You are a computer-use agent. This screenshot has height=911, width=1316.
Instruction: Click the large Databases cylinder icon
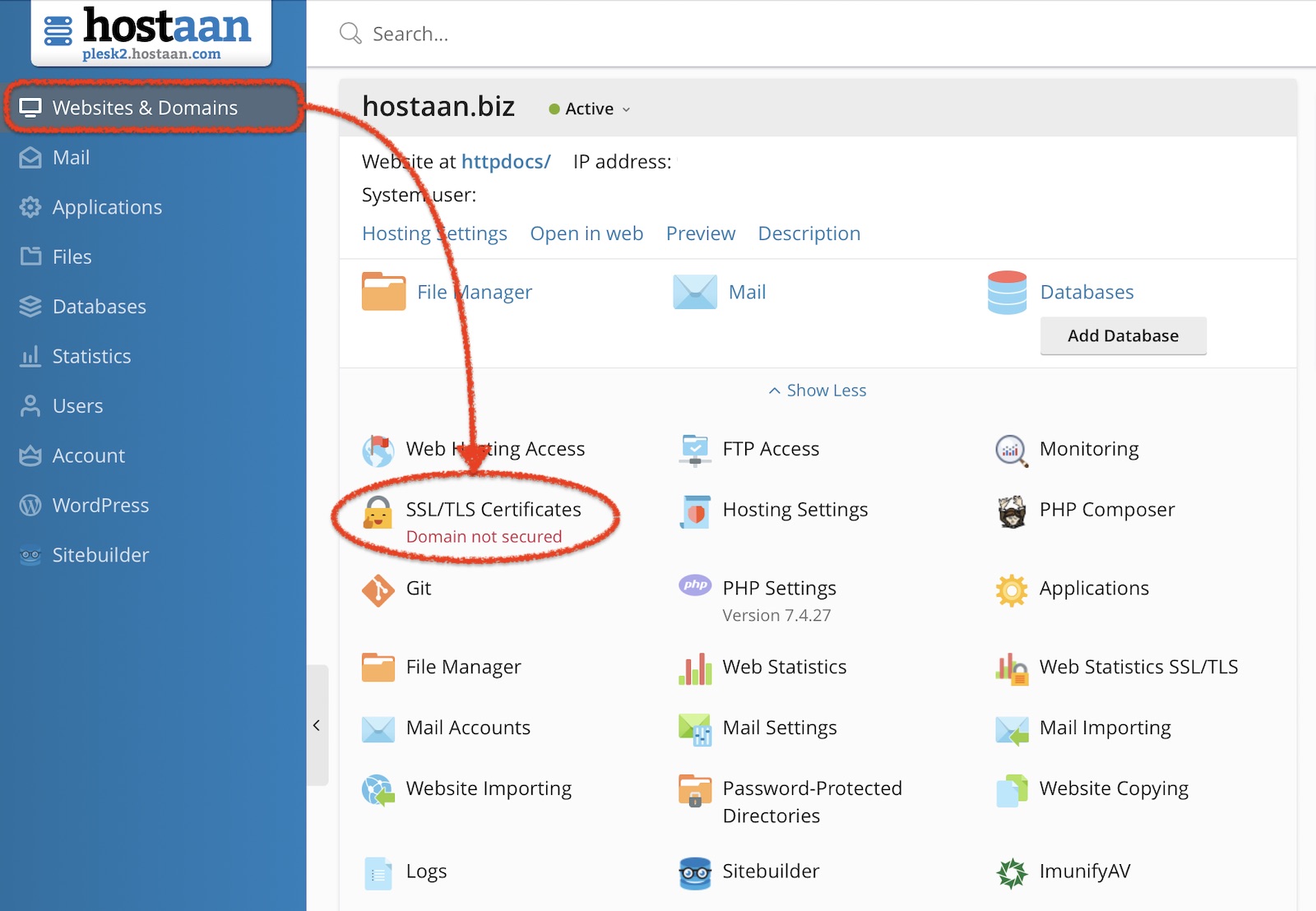click(x=1008, y=293)
